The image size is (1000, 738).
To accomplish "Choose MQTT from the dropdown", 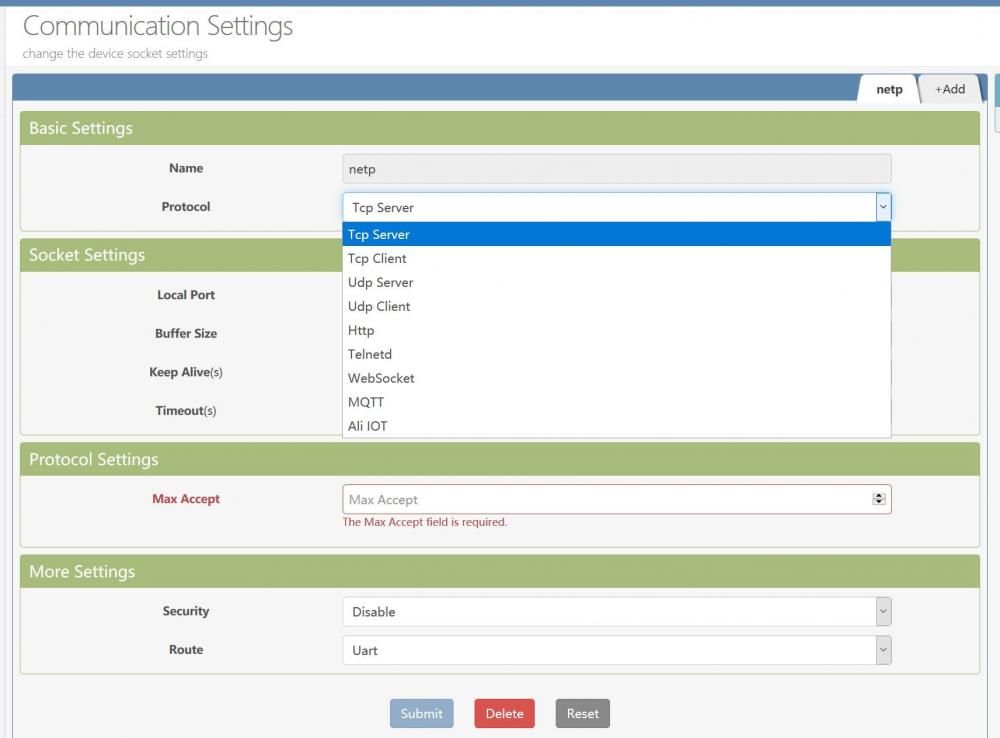I will coord(616,402).
